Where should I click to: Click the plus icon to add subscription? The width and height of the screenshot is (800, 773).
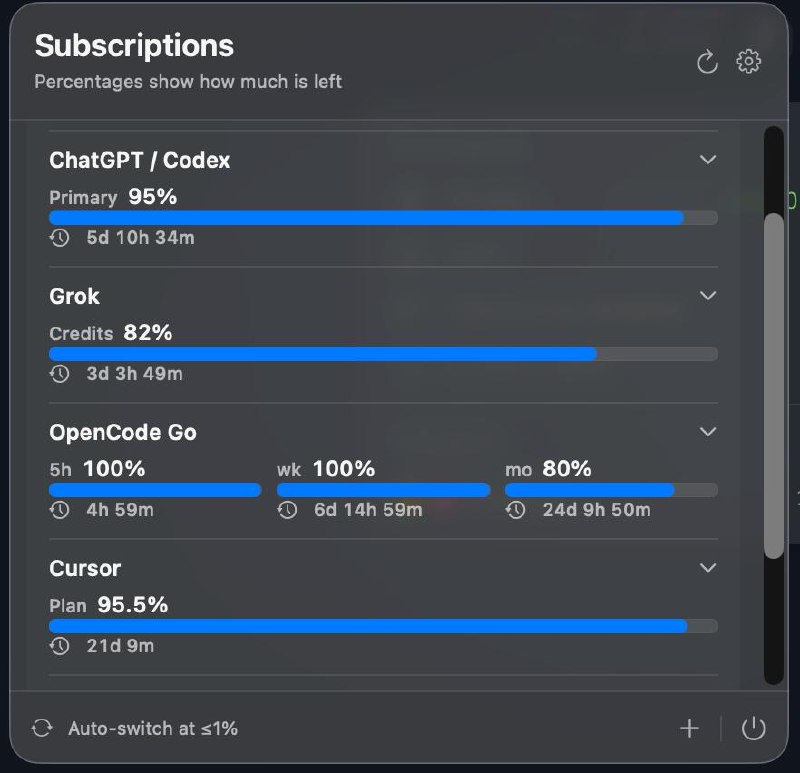click(689, 728)
